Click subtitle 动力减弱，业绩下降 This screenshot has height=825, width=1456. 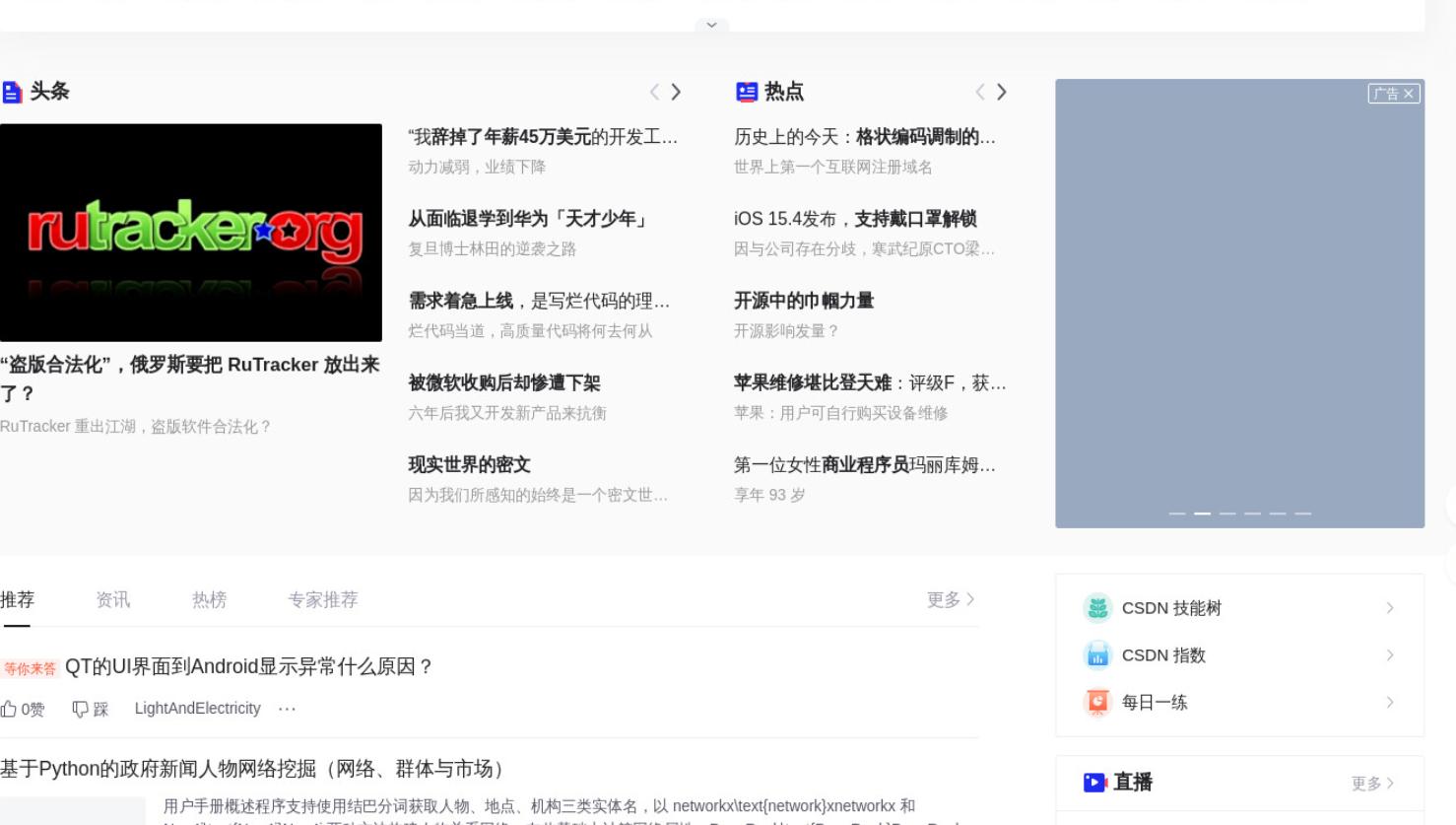[x=477, y=168]
